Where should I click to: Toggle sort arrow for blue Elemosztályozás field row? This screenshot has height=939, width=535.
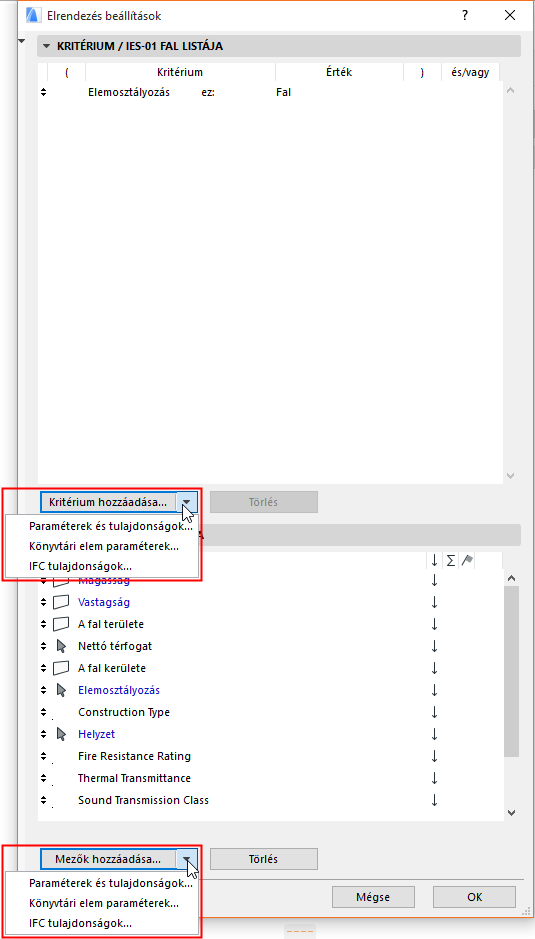(434, 690)
